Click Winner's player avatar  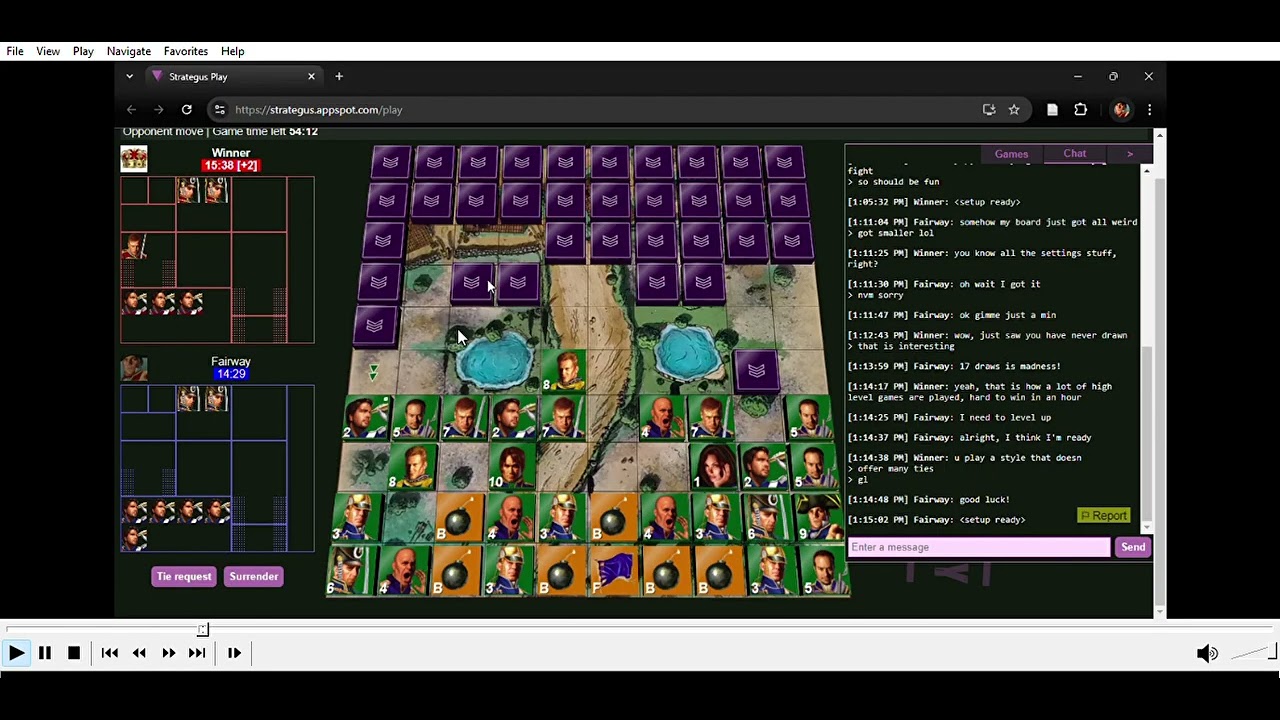(x=134, y=159)
